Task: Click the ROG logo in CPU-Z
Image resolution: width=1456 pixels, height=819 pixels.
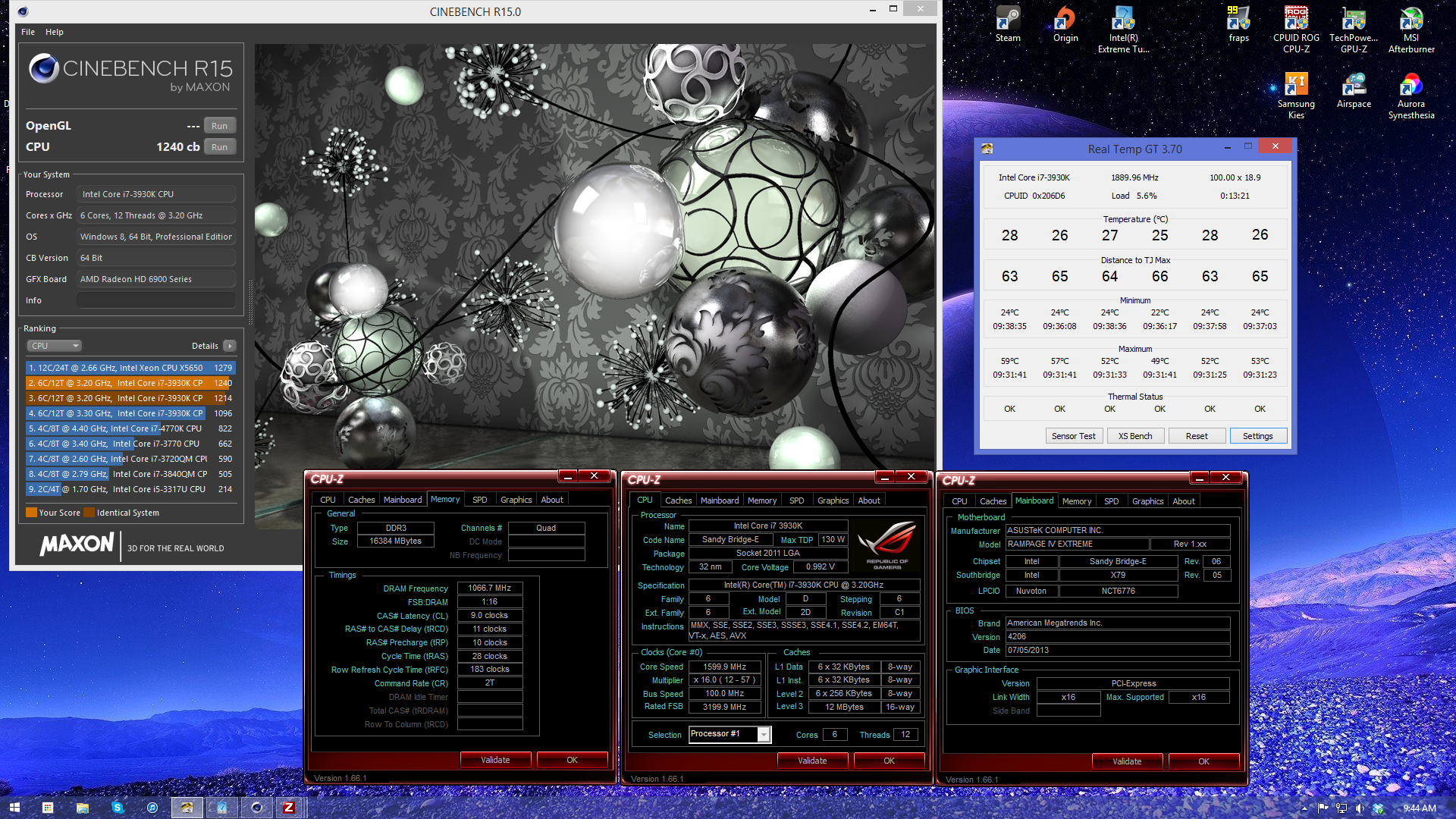Action: click(887, 546)
